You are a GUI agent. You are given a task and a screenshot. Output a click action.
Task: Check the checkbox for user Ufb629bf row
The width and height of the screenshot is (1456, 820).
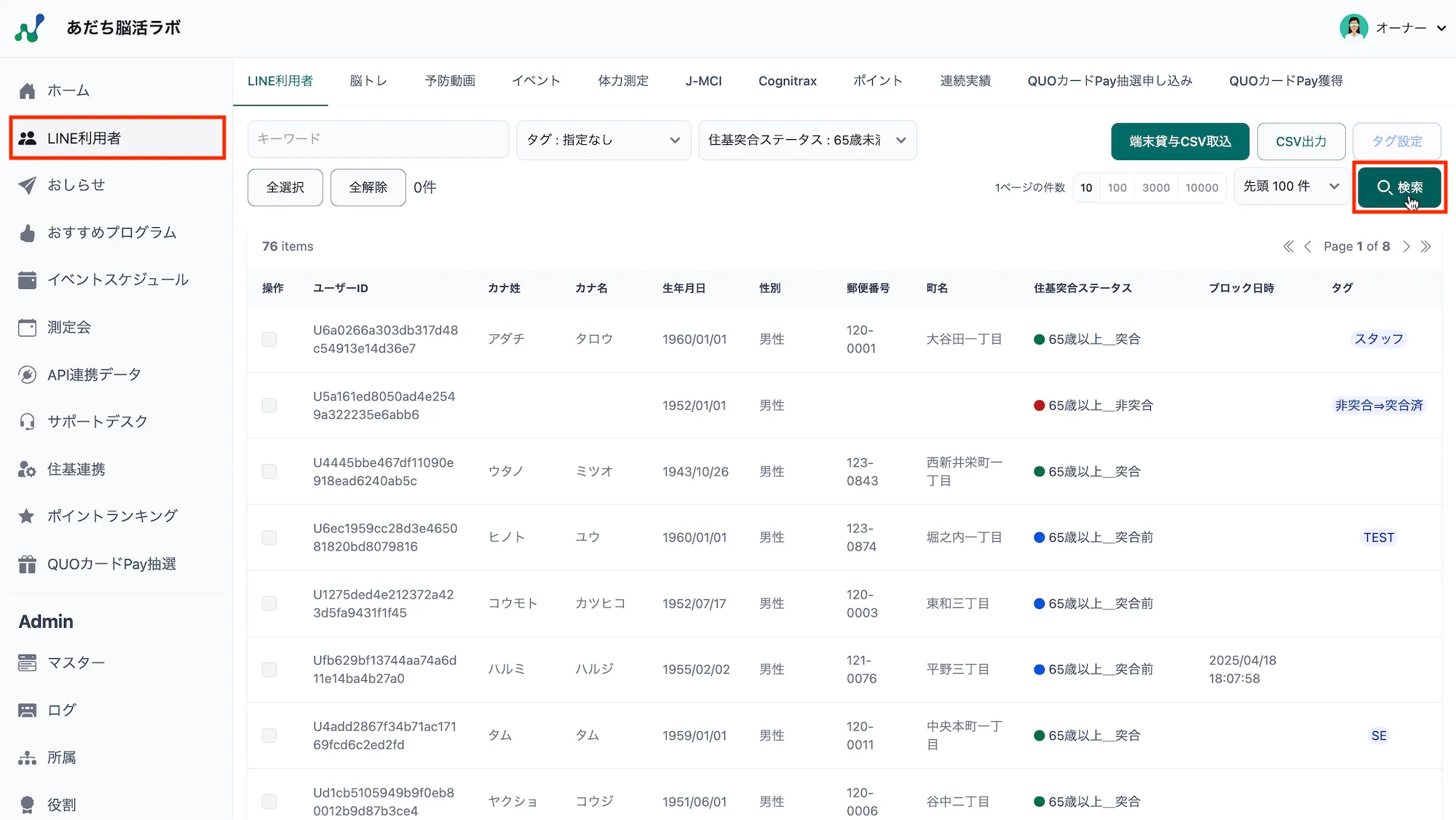(x=269, y=669)
